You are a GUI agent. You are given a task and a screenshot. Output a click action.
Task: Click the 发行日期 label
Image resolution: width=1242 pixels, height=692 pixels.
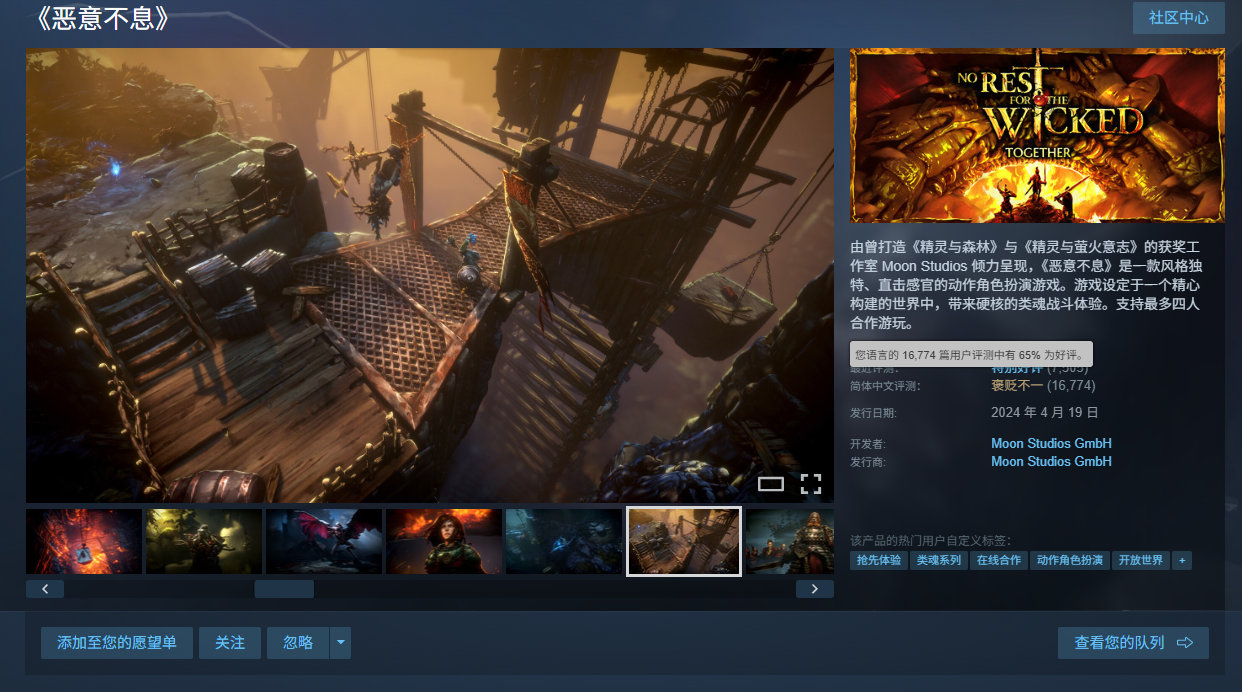click(x=873, y=413)
